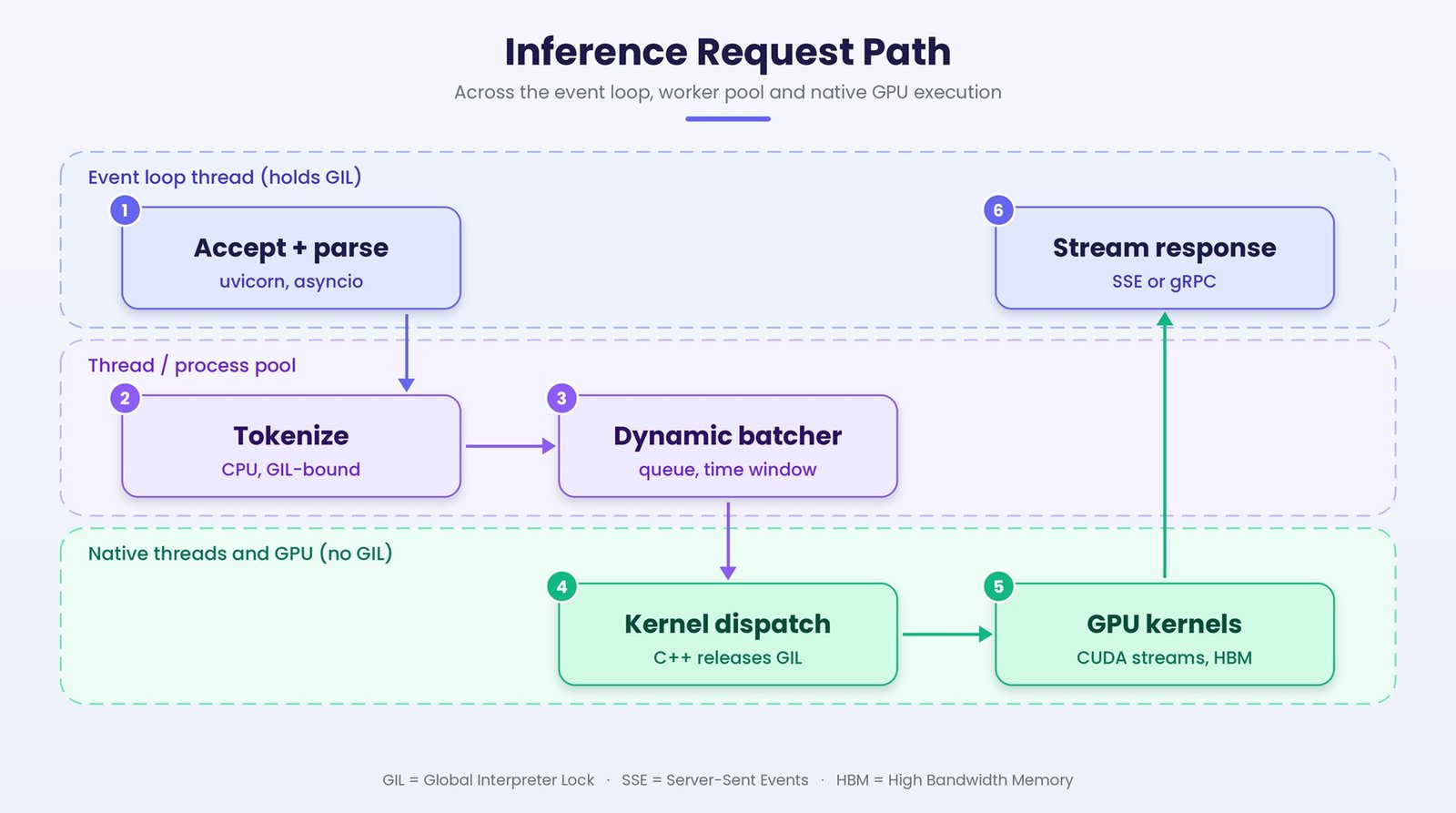1456x813 pixels.
Task: Select the "Kernel dispatch" heading
Action: 728,624
